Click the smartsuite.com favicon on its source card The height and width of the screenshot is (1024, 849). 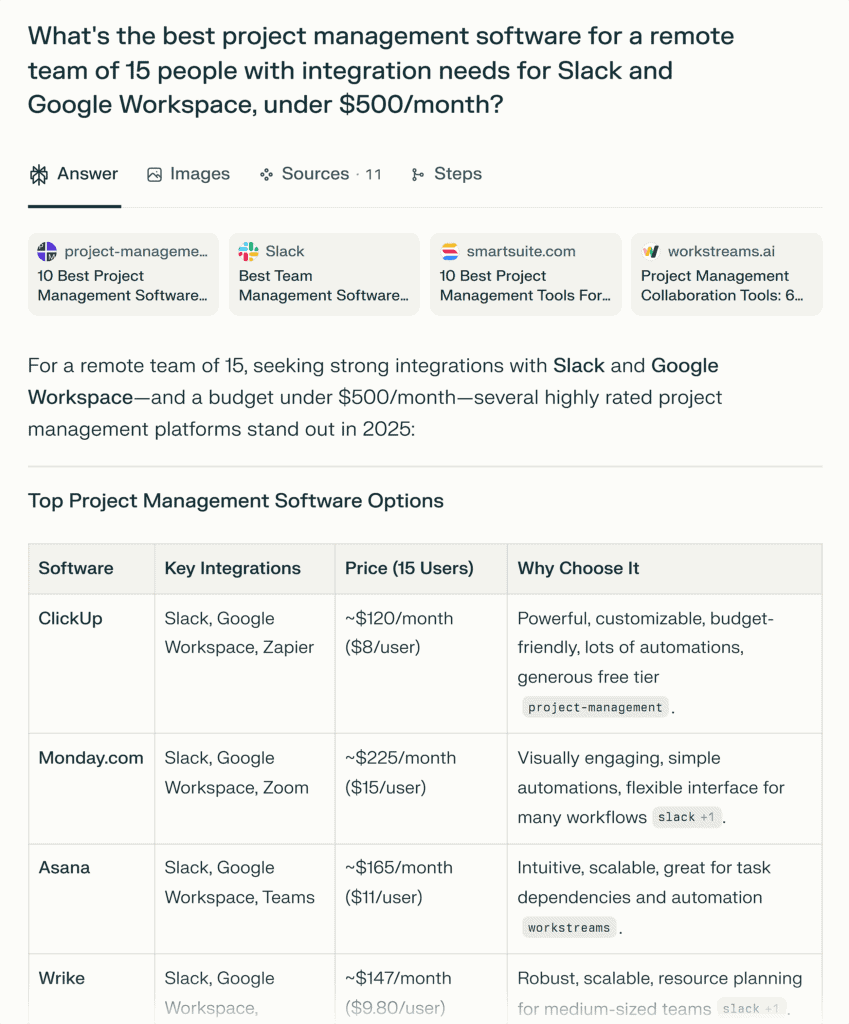pos(448,251)
